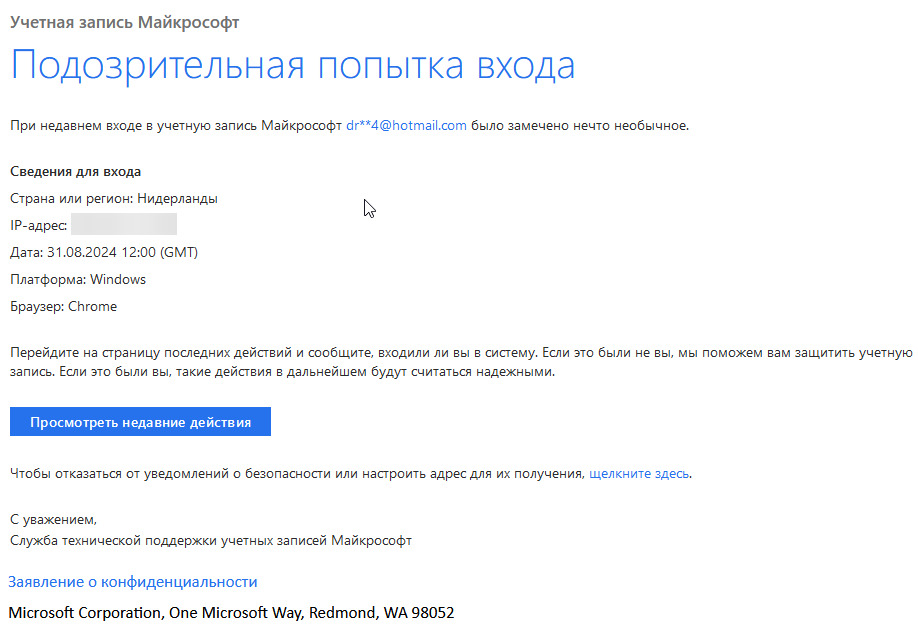Click the blurred IP-адрес value
This screenshot has width=918, height=625.
pyautogui.click(x=124, y=224)
